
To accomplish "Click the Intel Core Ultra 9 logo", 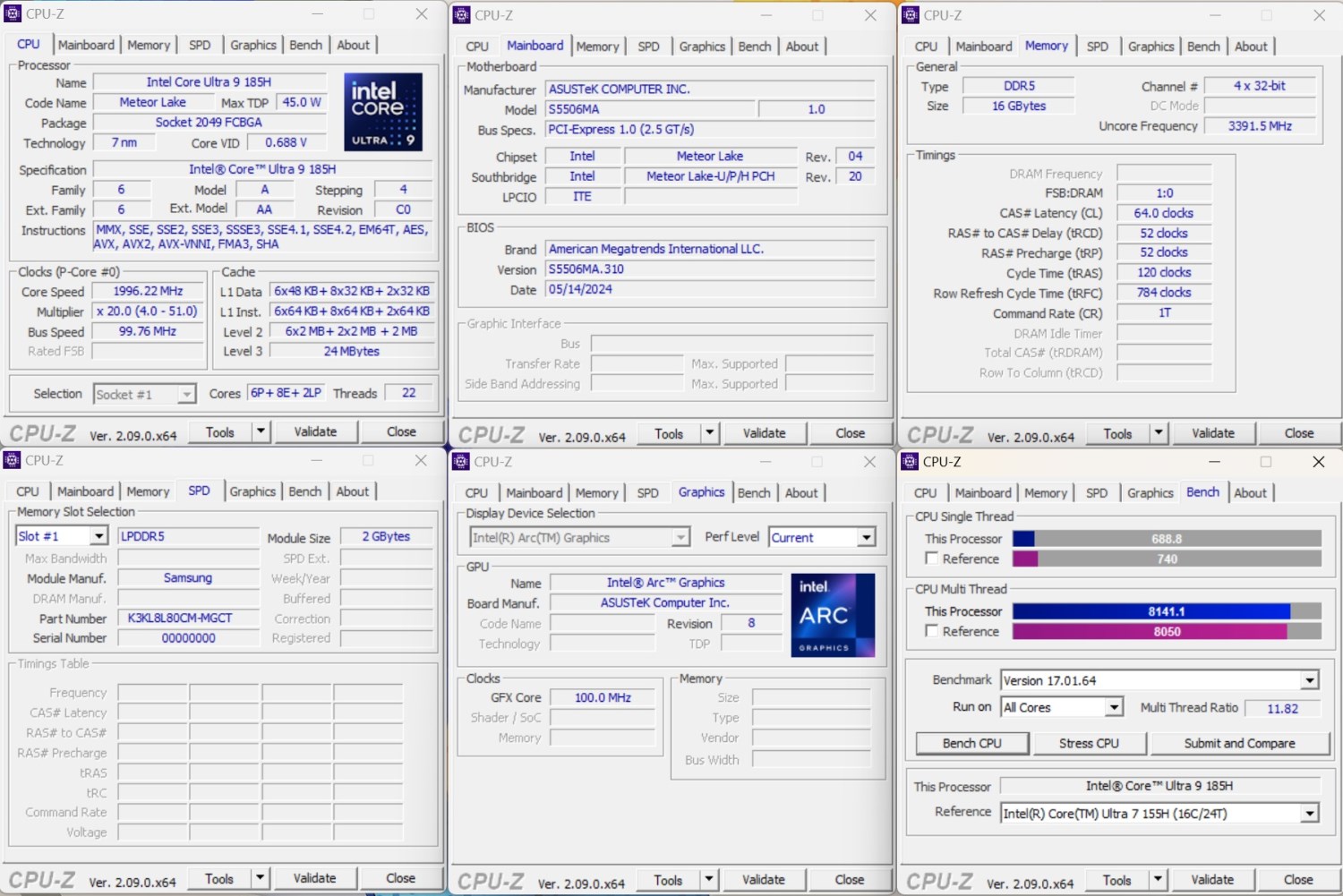I will tap(382, 112).
